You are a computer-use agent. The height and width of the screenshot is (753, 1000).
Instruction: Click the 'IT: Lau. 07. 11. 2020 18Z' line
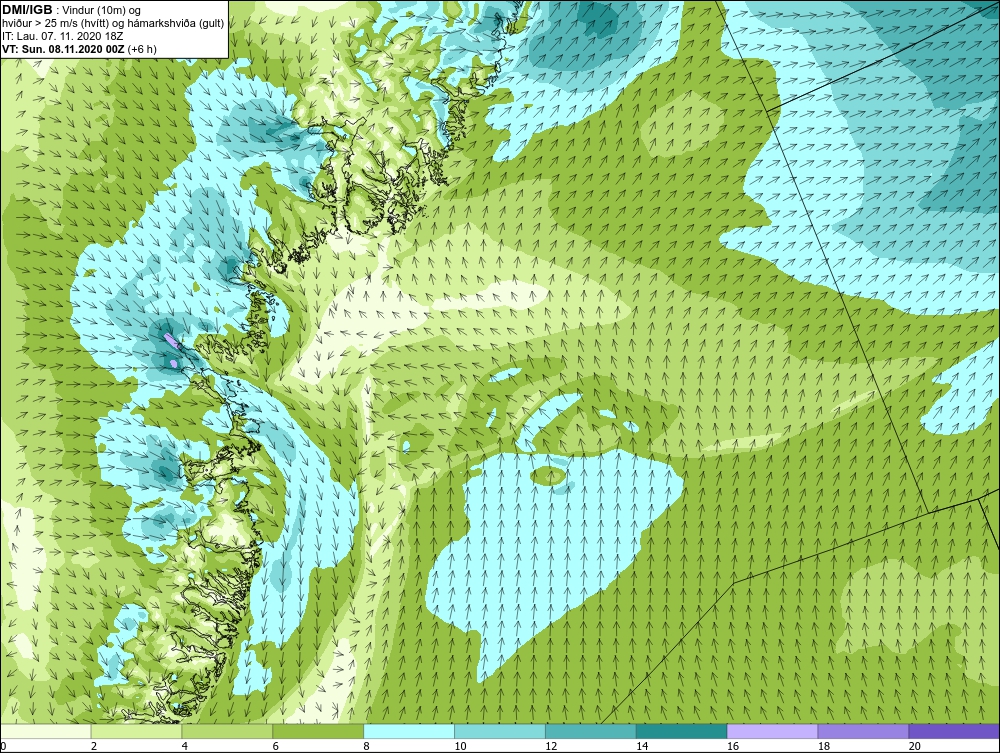coord(61,36)
